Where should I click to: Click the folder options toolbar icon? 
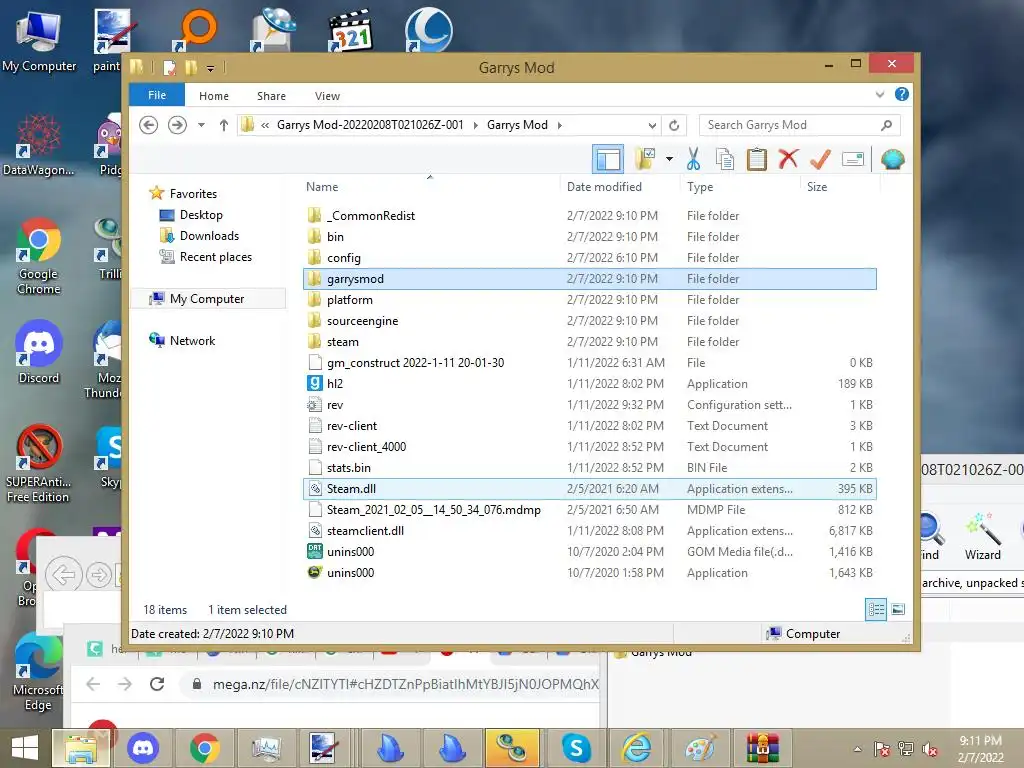click(x=645, y=159)
